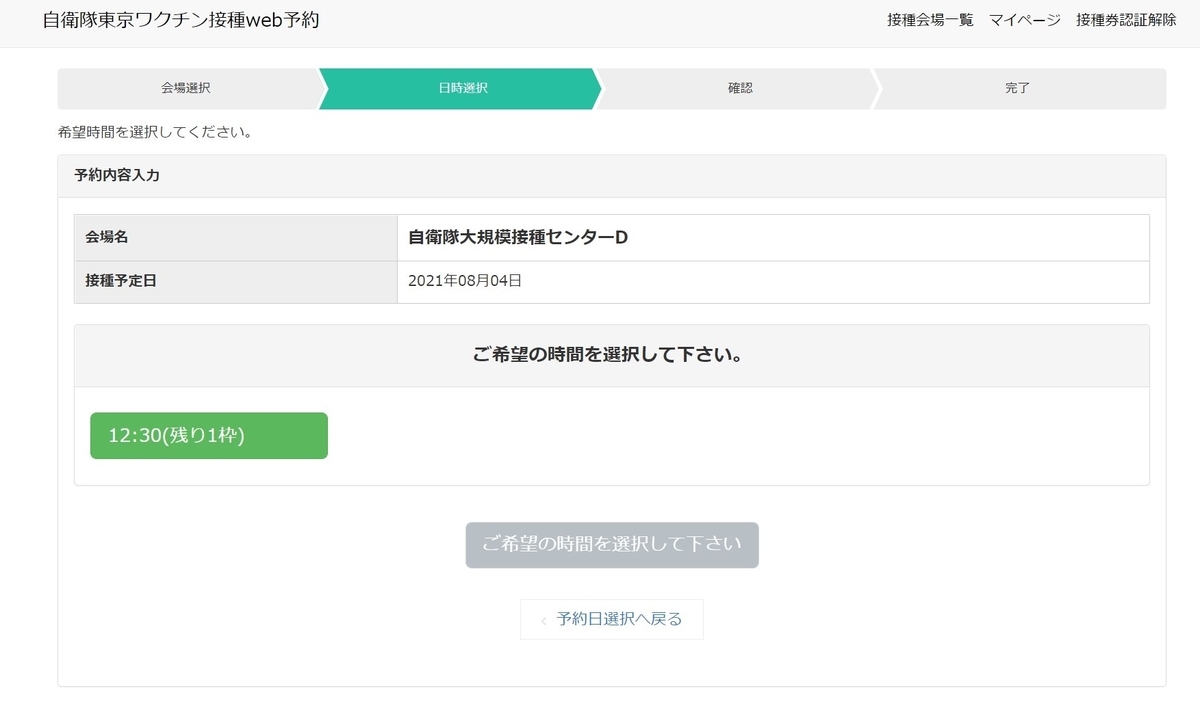Click the 接種予定日 table label
This screenshot has width=1200, height=706.
point(121,281)
